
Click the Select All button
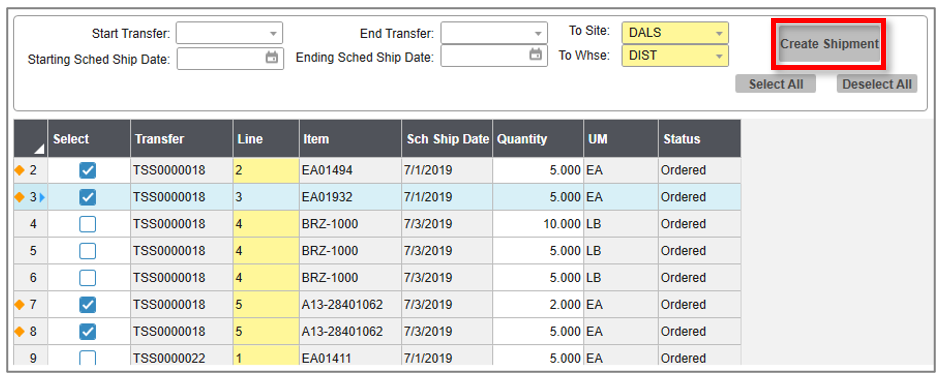coord(776,84)
